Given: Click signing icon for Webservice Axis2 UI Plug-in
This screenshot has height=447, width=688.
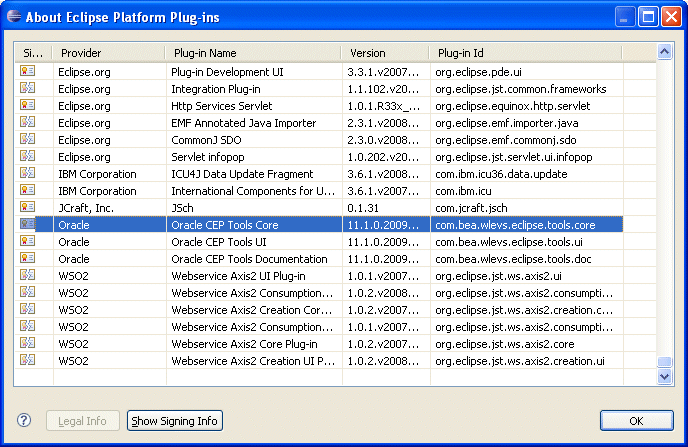Looking at the screenshot, I should point(28,275).
